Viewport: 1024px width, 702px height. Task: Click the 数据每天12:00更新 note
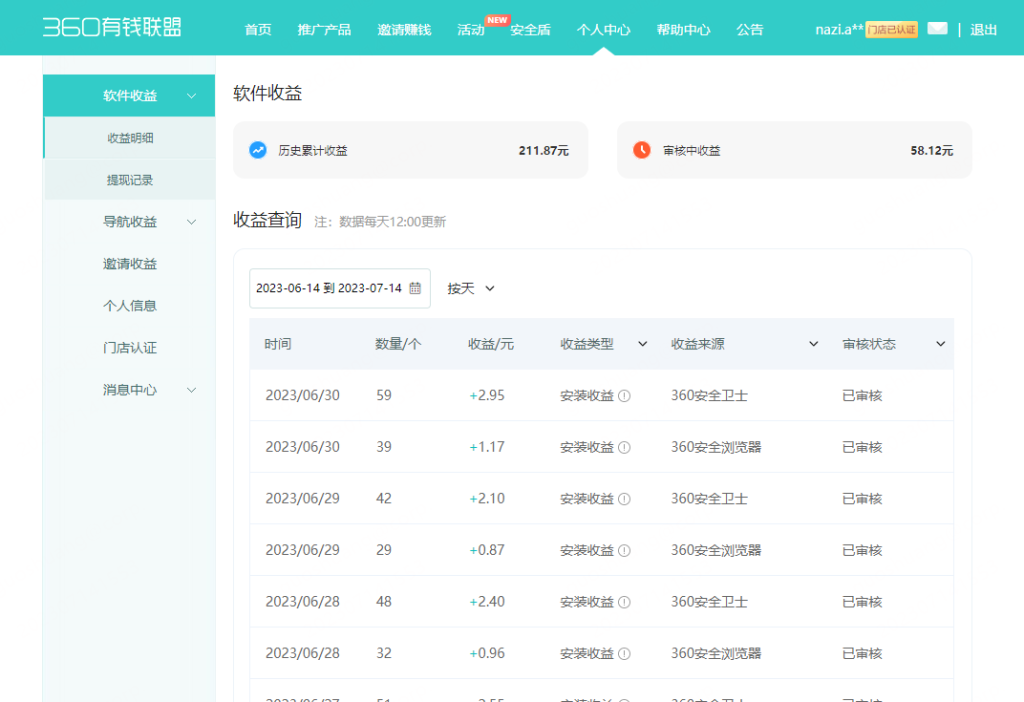(x=392, y=222)
